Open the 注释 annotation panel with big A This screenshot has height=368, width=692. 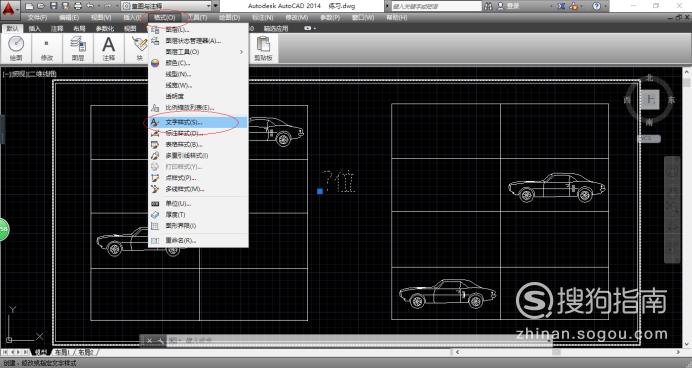pos(109,49)
